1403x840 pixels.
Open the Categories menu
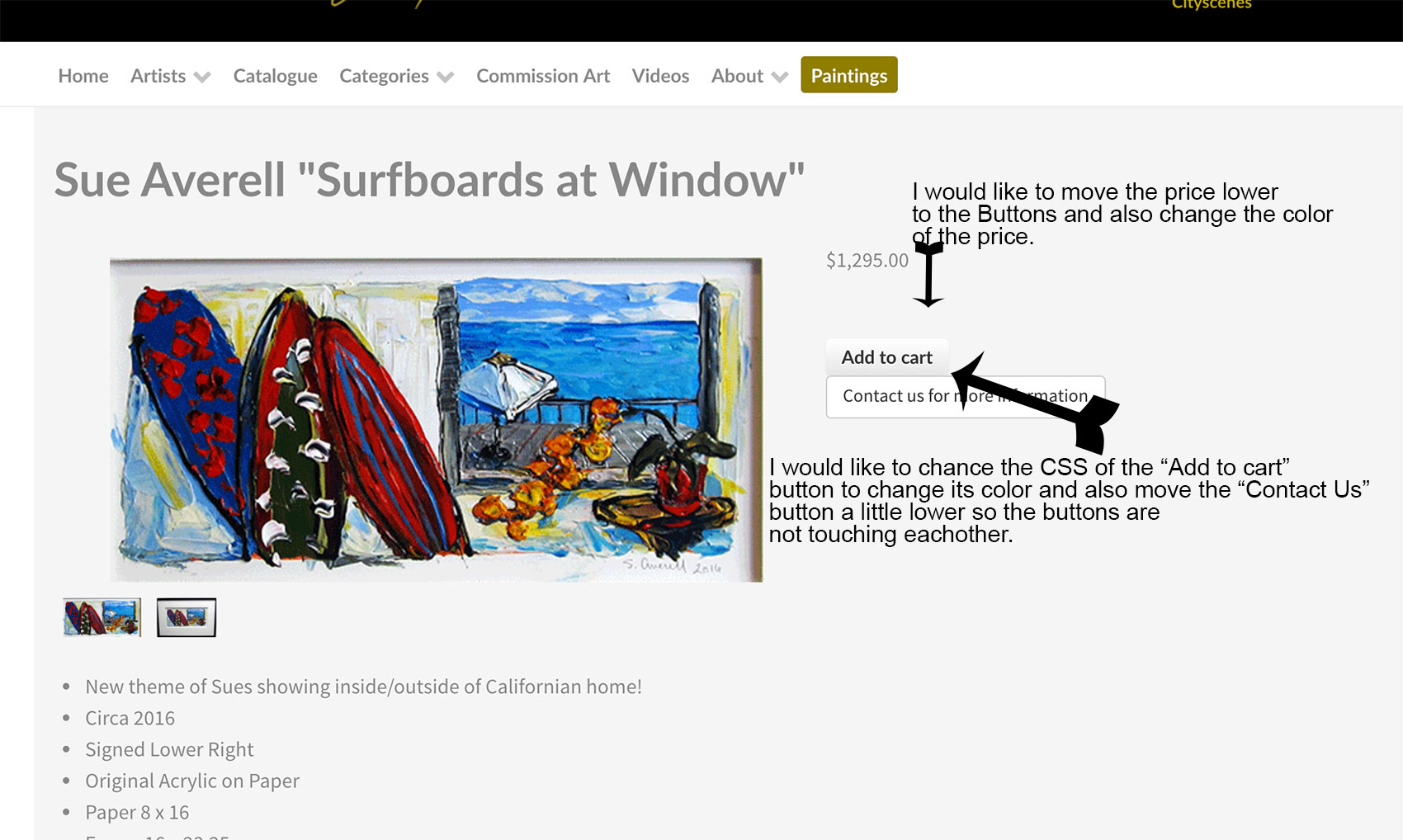click(384, 76)
